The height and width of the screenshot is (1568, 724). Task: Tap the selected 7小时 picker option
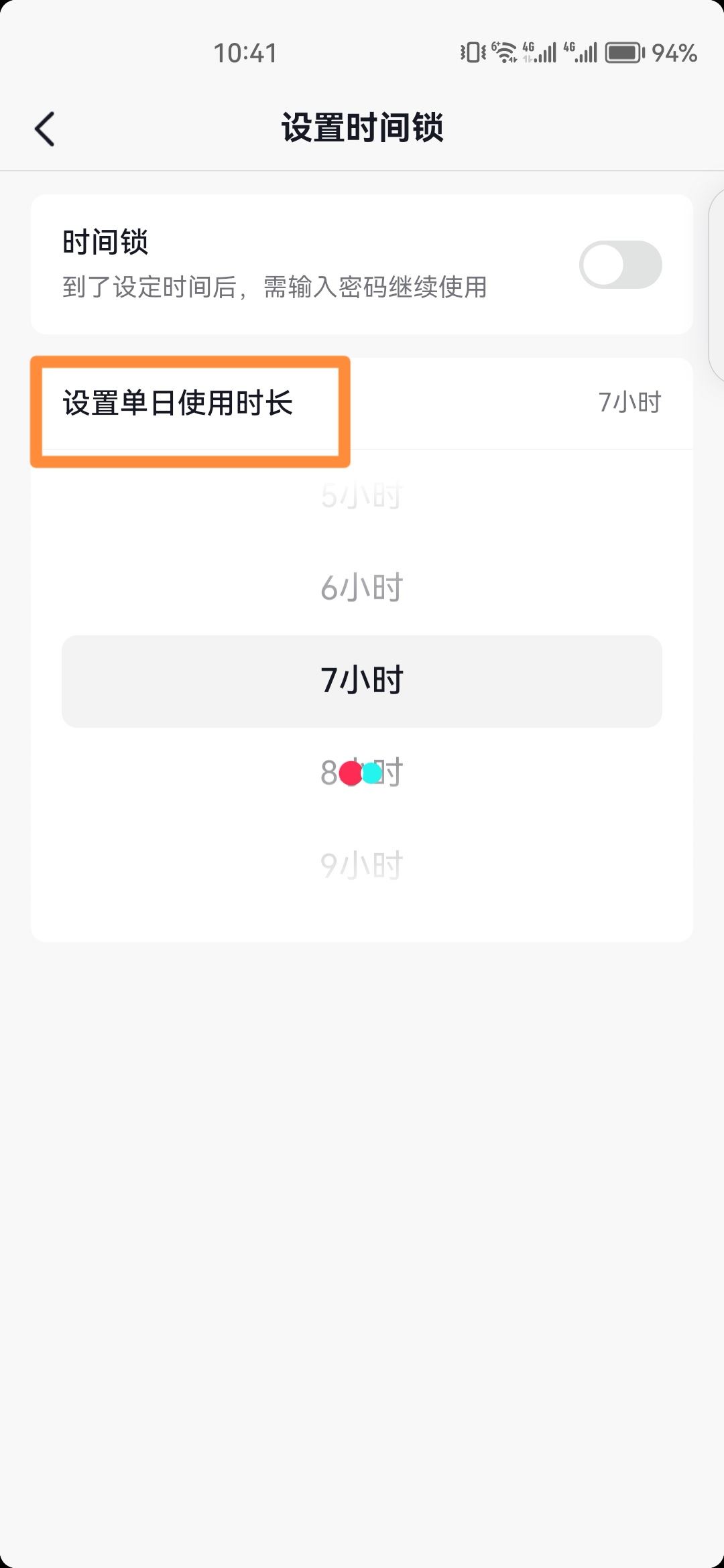[361, 681]
